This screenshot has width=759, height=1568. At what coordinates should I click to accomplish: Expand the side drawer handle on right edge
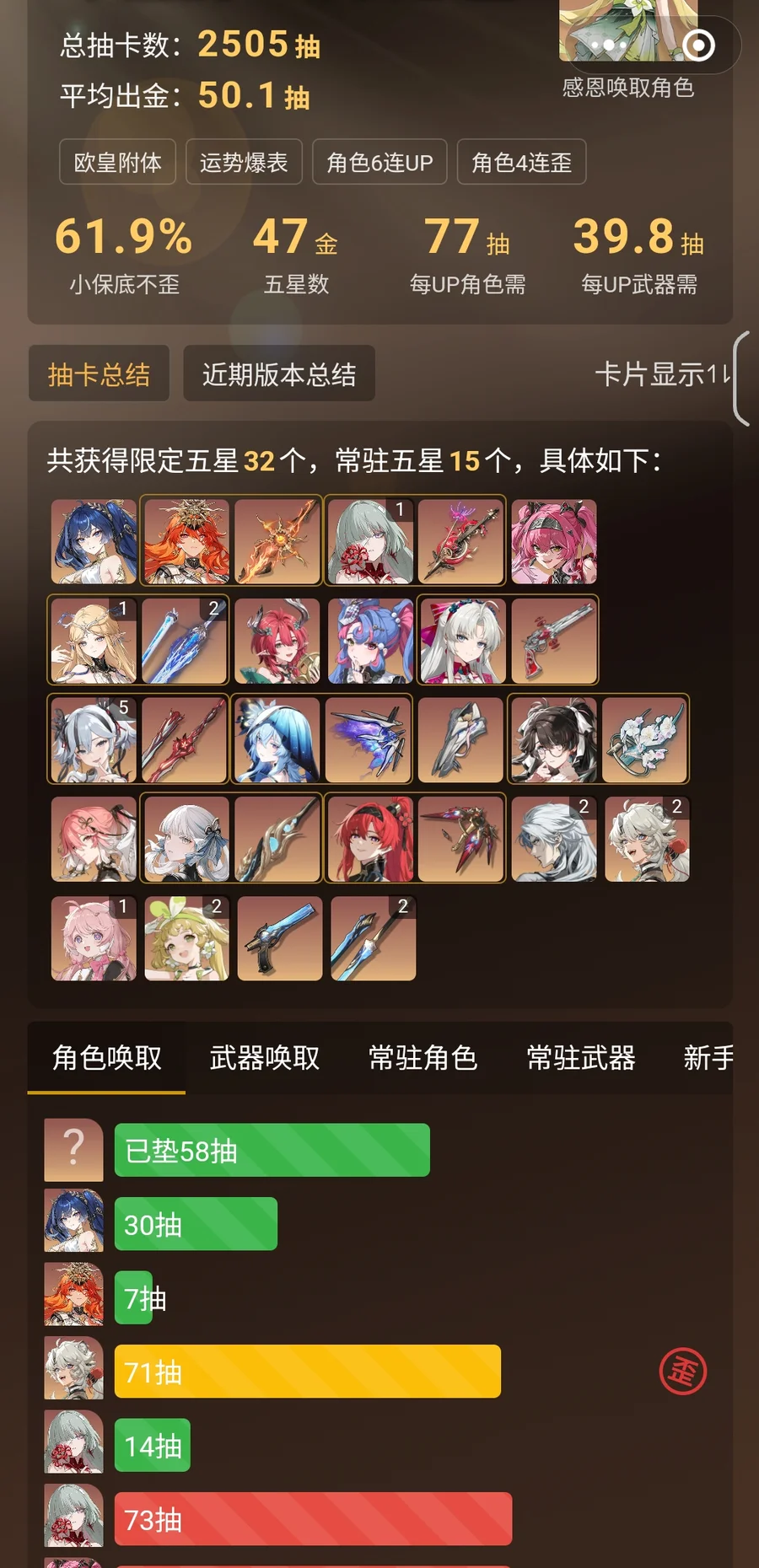pos(742,379)
